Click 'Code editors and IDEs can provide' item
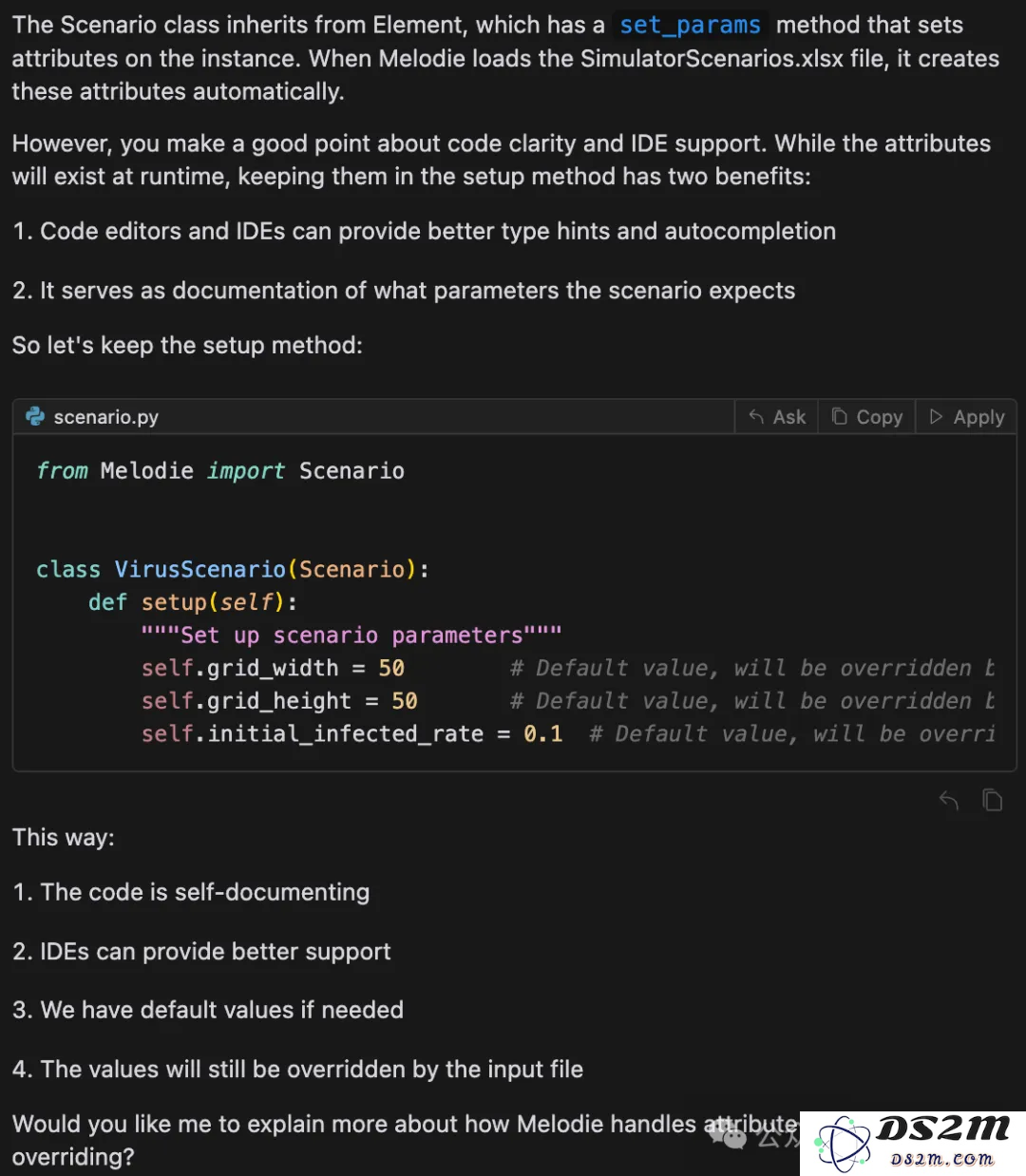The height and width of the screenshot is (1176, 1026). [x=424, y=231]
